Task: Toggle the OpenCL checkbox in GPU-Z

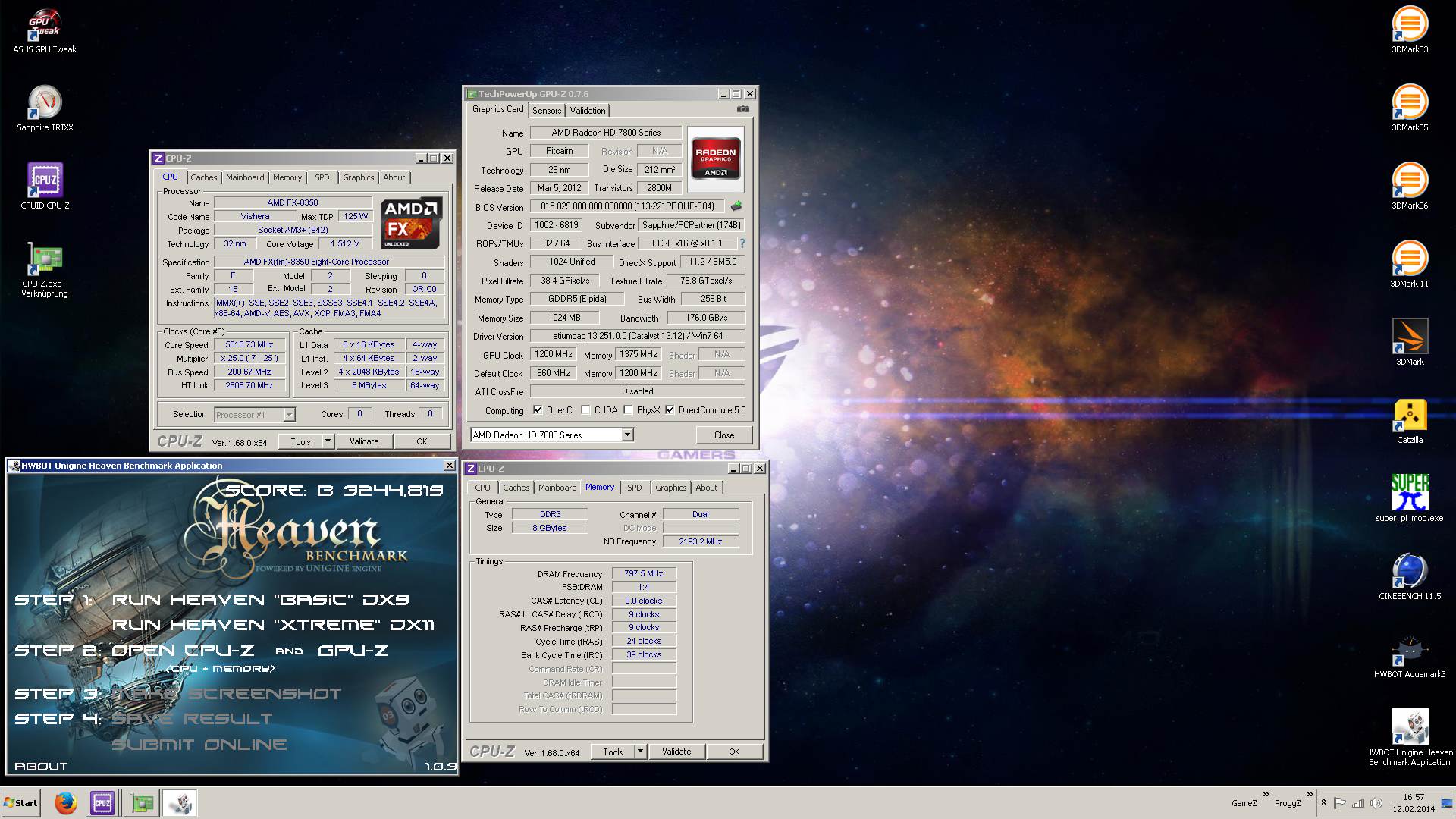Action: click(538, 410)
